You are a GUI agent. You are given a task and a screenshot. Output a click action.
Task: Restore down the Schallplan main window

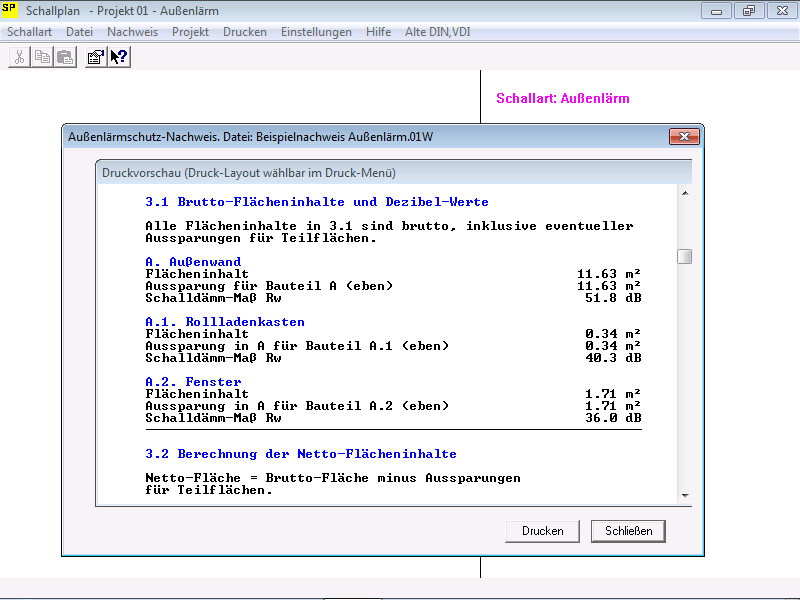coord(749,11)
